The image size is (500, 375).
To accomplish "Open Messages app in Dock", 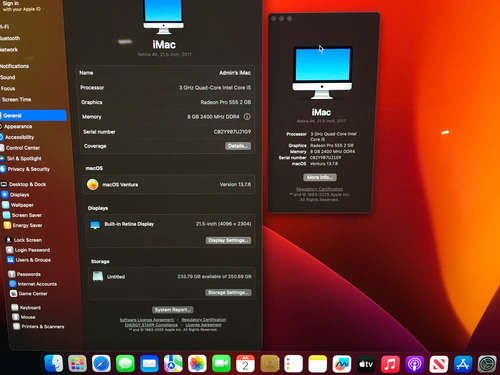I will [x=125, y=363].
